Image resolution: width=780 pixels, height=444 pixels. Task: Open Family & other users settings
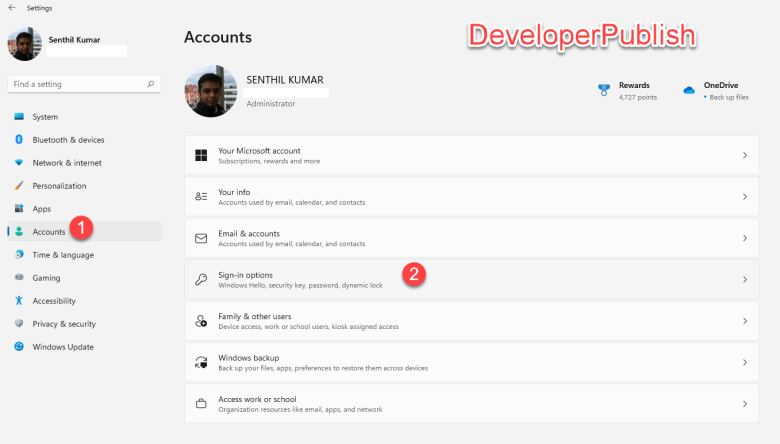coord(472,321)
